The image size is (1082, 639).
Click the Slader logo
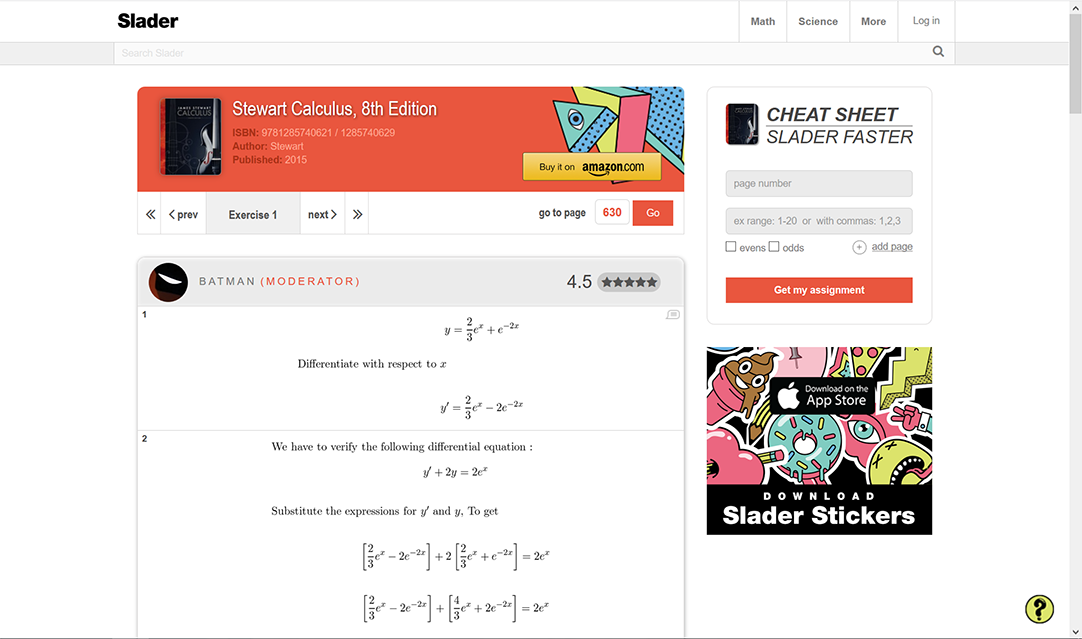pyautogui.click(x=148, y=21)
